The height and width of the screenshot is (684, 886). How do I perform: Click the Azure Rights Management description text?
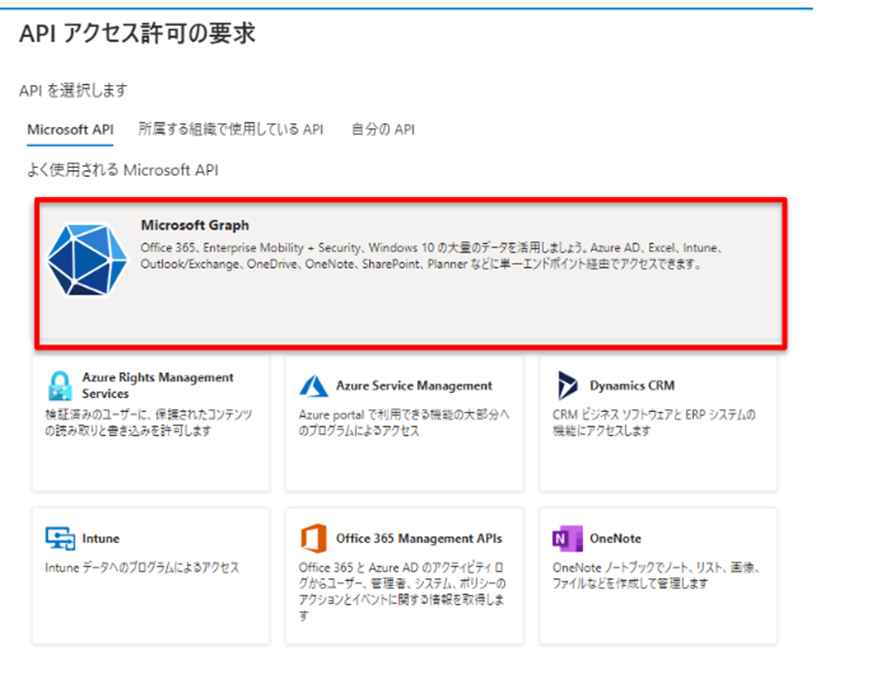click(x=149, y=422)
